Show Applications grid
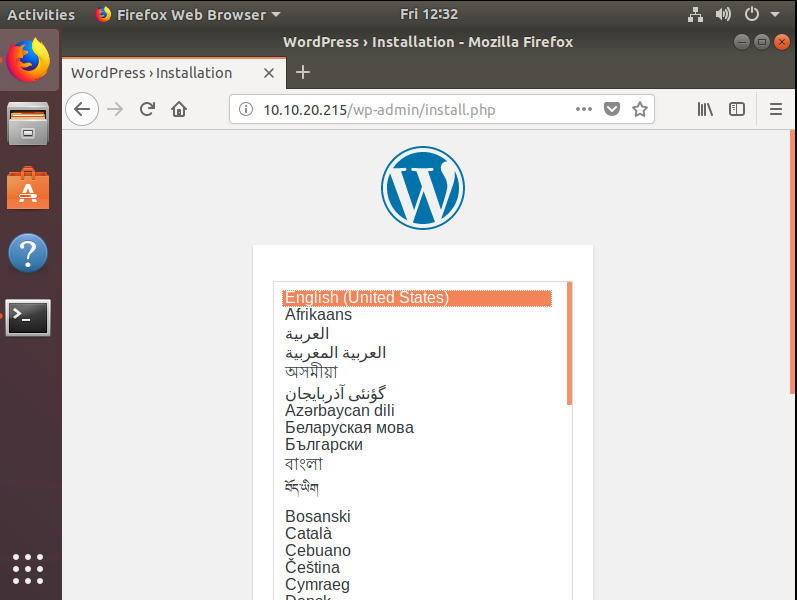The height and width of the screenshot is (600, 797). tap(28, 568)
